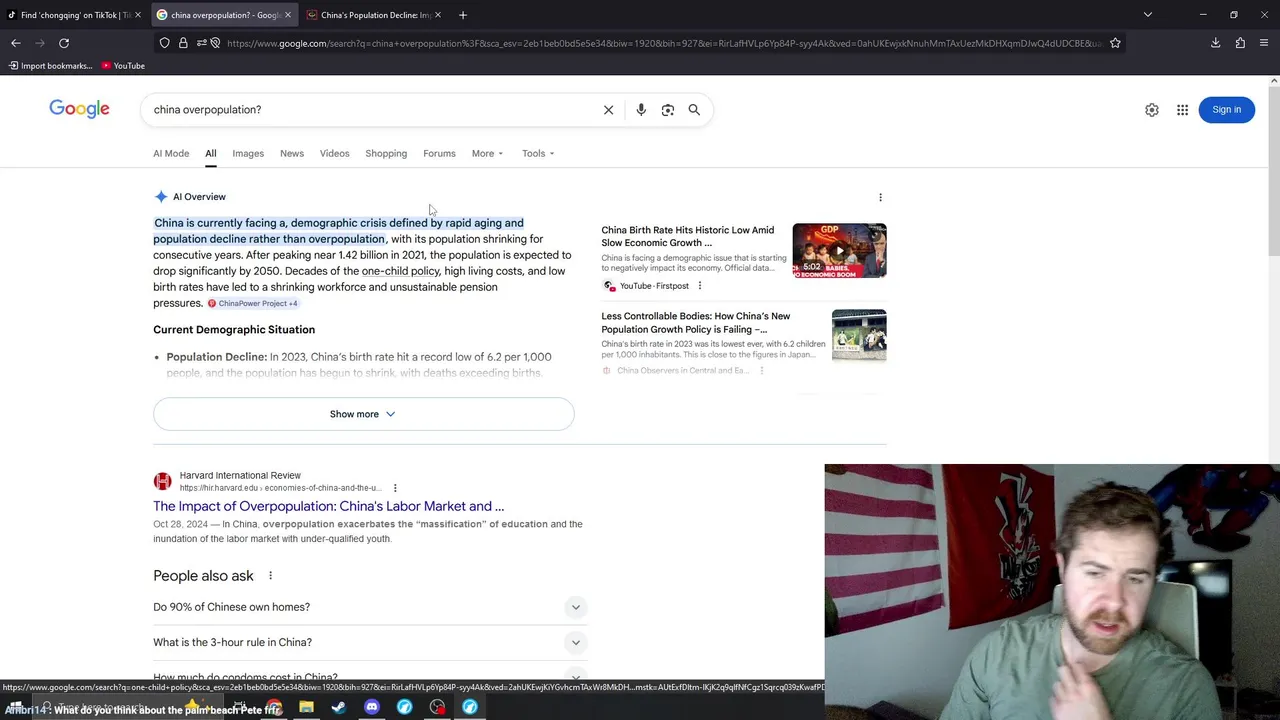Start voice search with the microphone icon
Image resolution: width=1280 pixels, height=720 pixels.
[x=641, y=110]
